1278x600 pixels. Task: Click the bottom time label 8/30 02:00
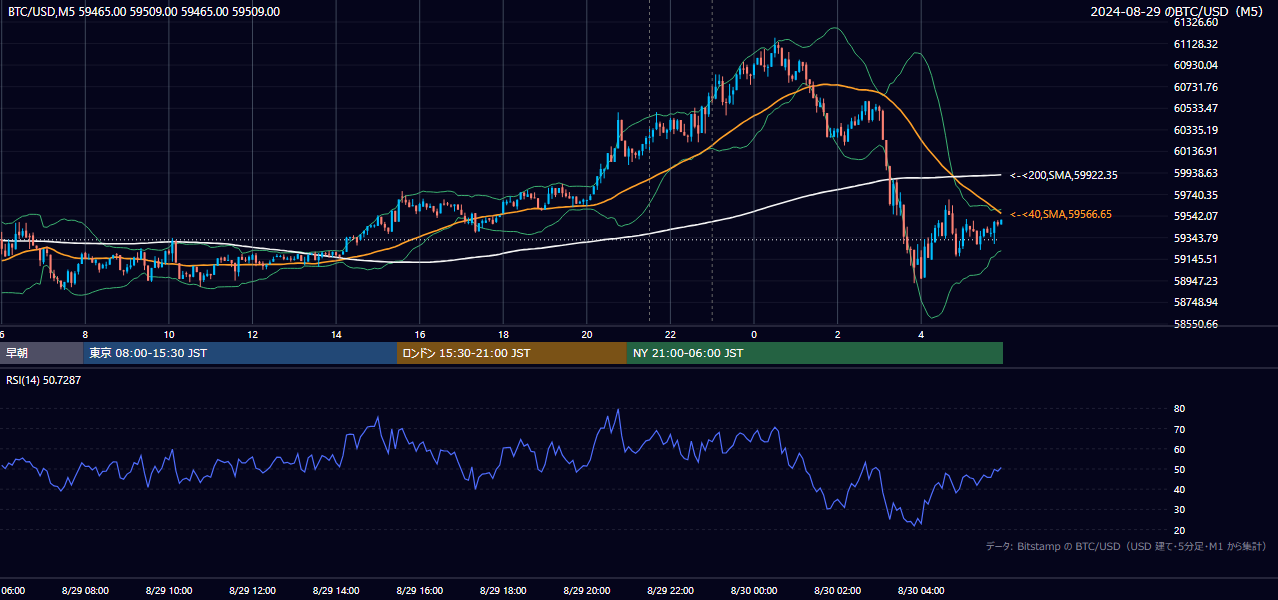837,591
